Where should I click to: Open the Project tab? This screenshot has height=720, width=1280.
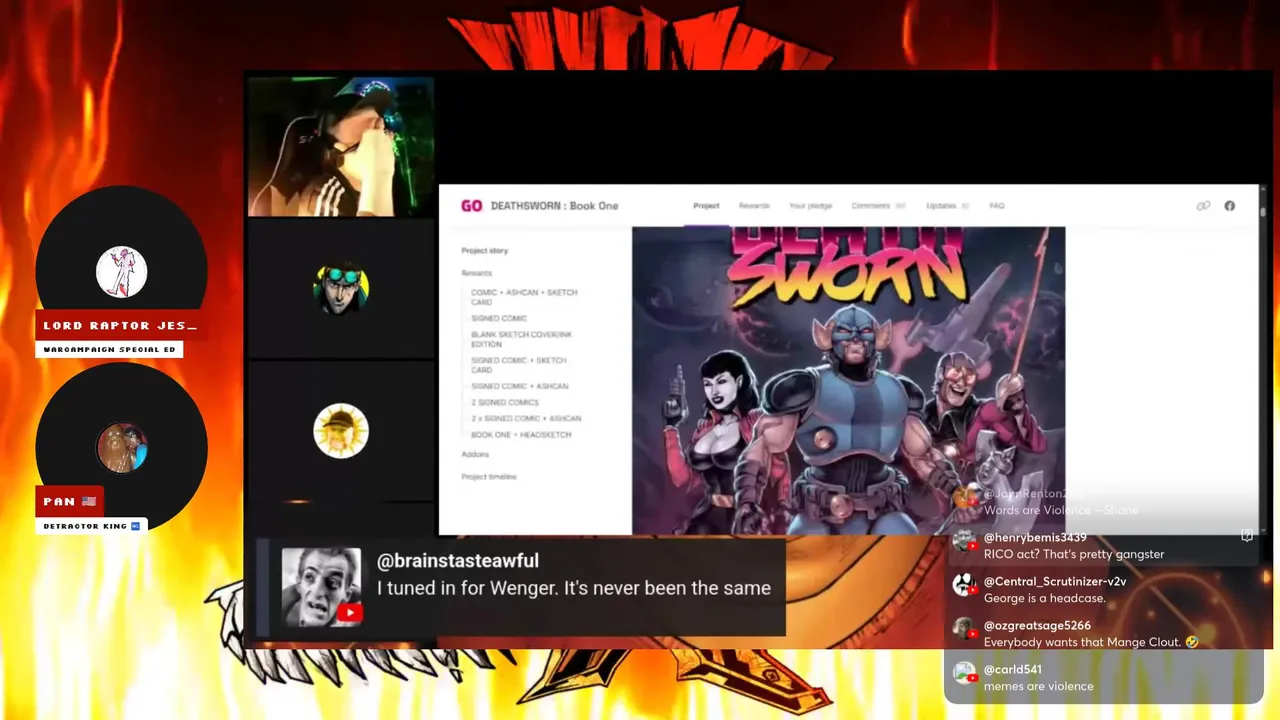point(706,206)
